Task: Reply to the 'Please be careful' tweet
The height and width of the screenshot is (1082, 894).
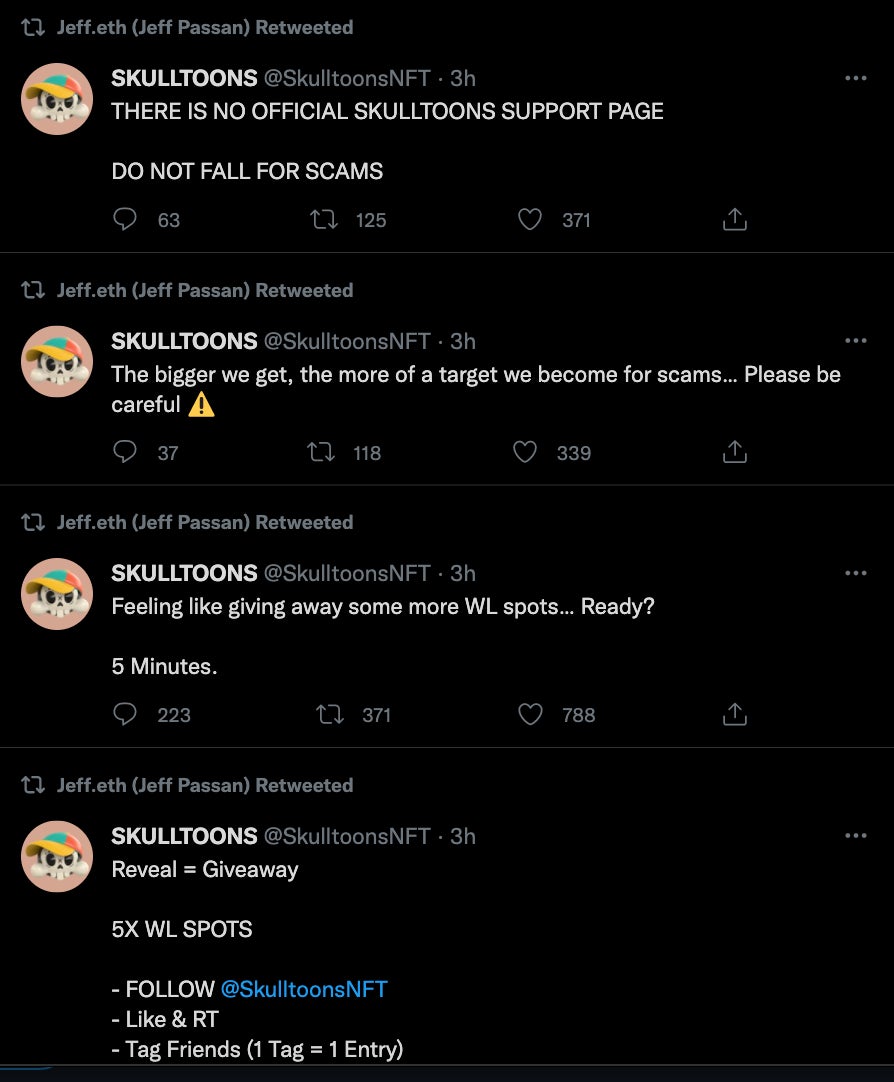Action: click(x=125, y=453)
